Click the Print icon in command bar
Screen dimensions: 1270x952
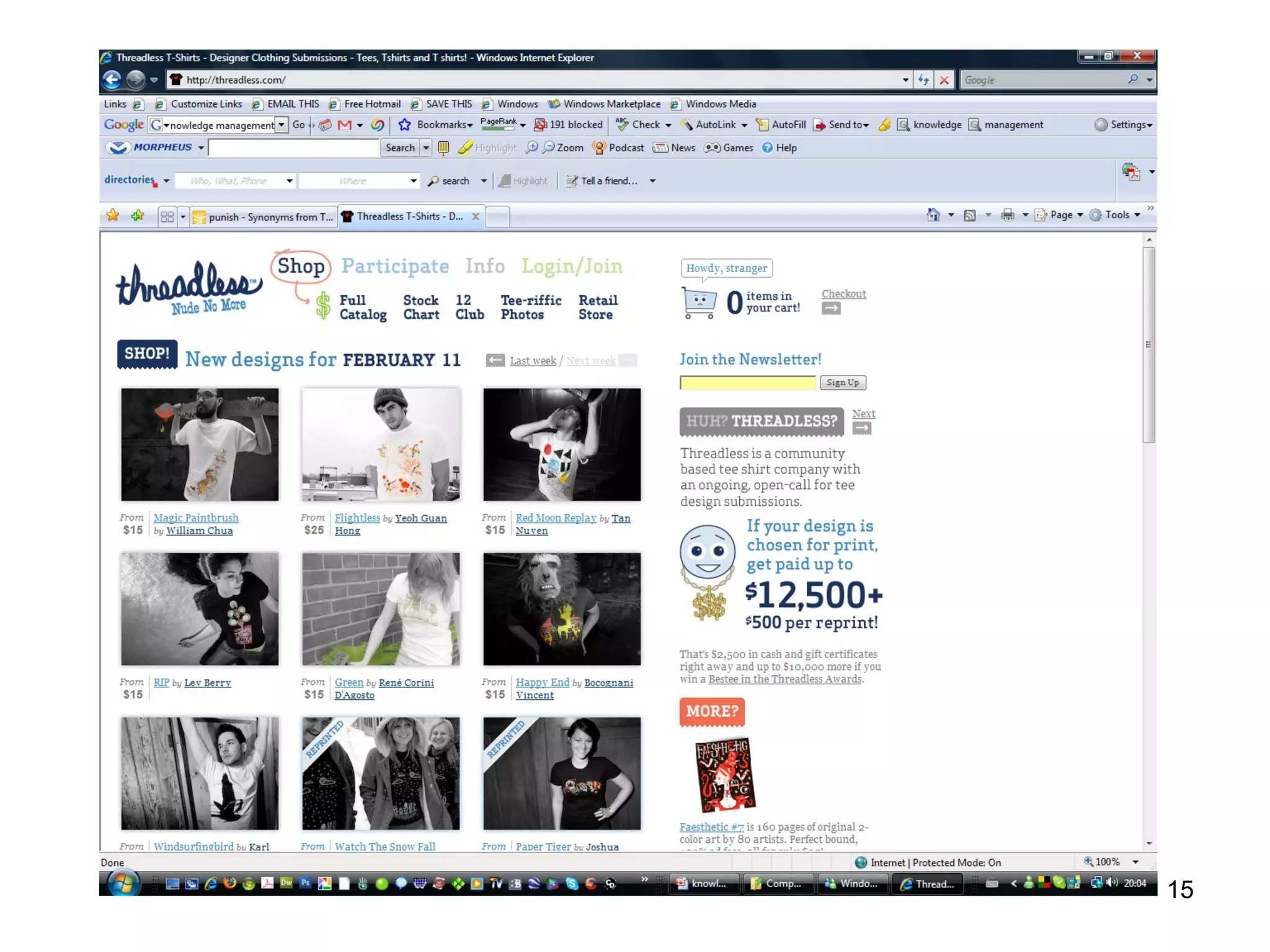click(1008, 215)
